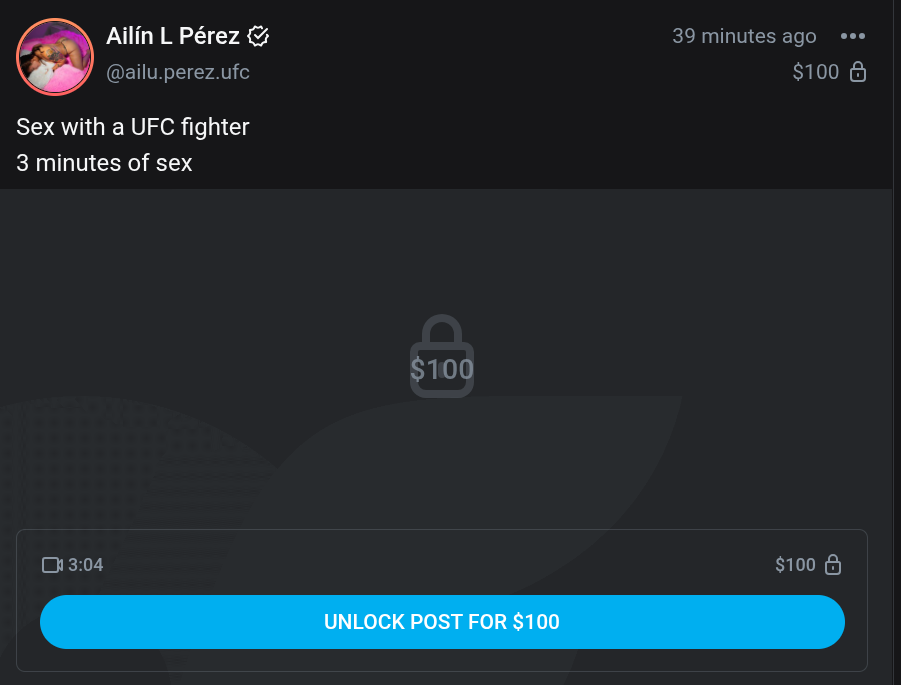
Task: Click the $100 price in the post header
Action: (x=815, y=72)
